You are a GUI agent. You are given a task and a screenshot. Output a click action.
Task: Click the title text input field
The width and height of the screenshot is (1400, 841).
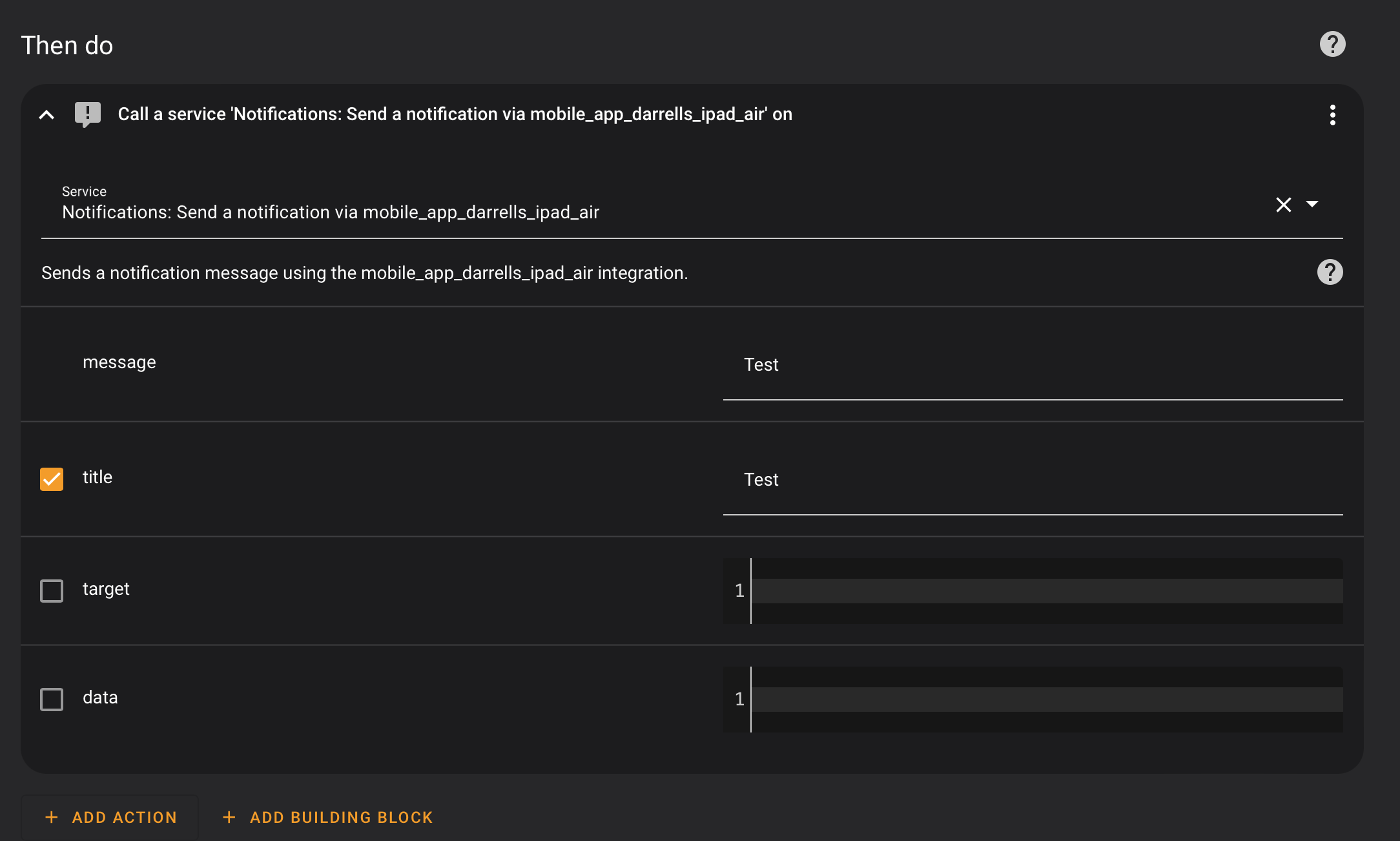coord(1032,481)
